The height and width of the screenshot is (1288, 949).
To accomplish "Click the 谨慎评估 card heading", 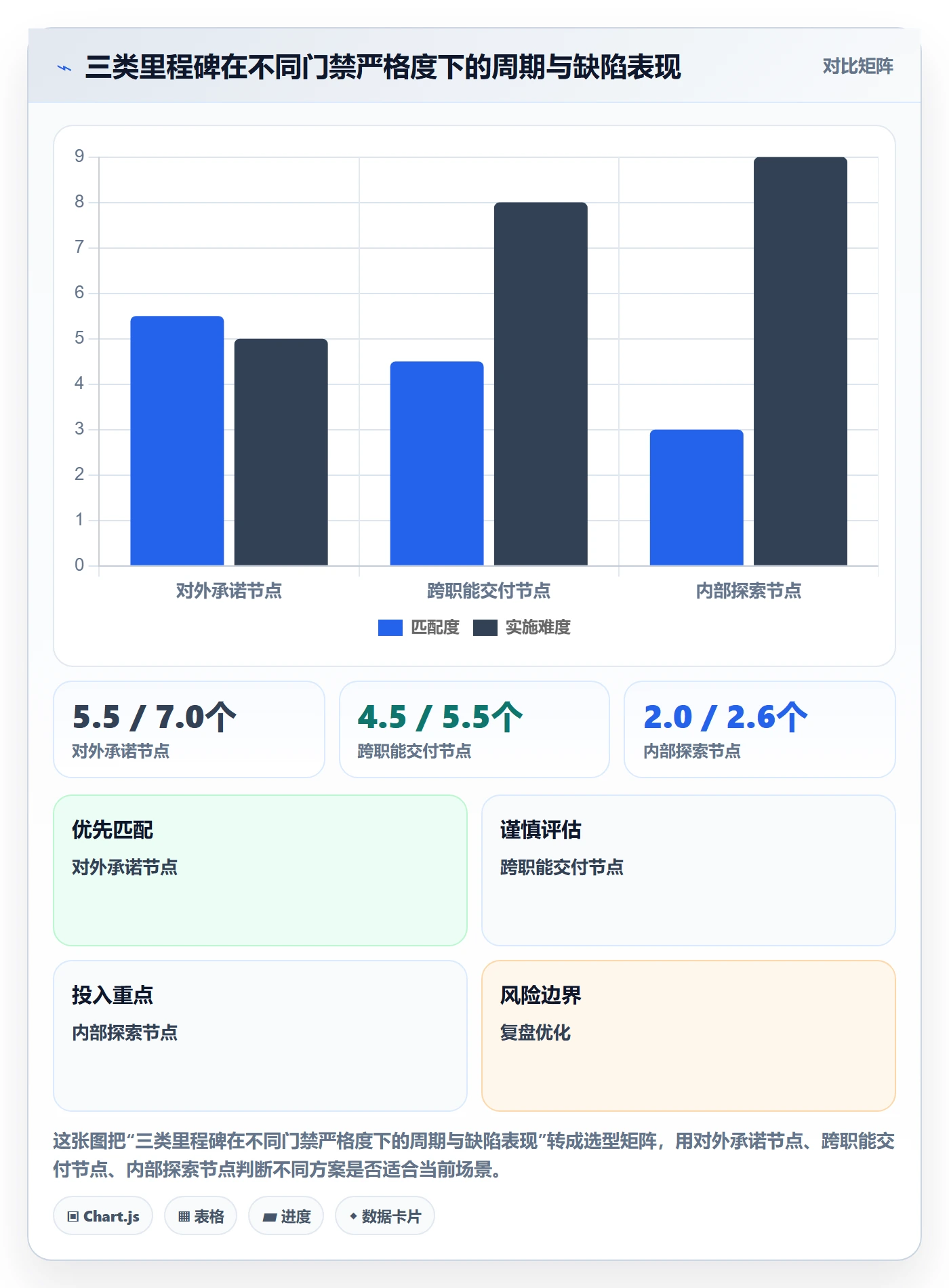I will pyautogui.click(x=541, y=830).
